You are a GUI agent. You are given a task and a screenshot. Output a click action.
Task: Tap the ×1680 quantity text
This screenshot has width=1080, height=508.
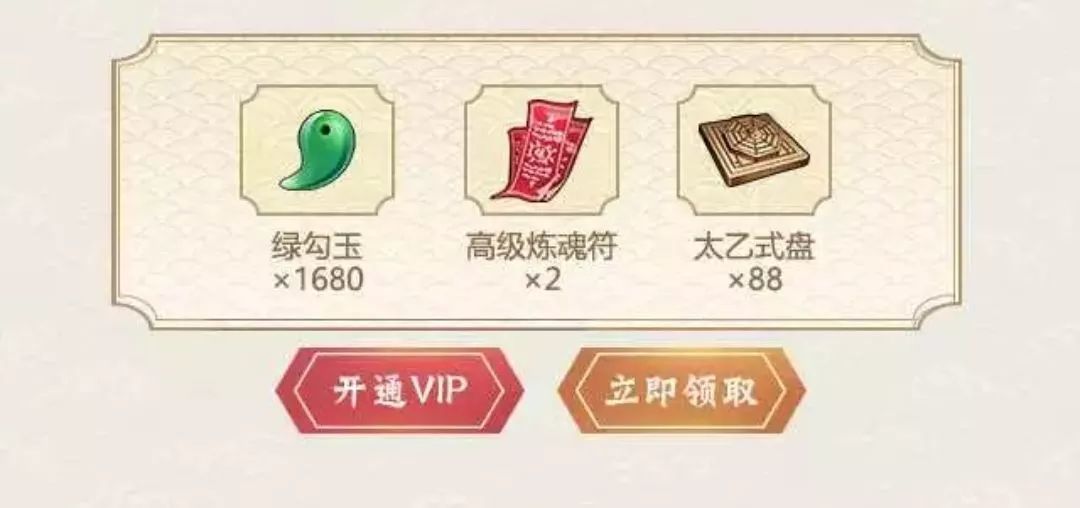point(318,280)
